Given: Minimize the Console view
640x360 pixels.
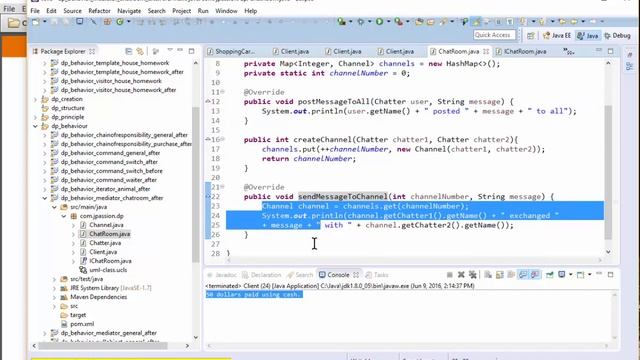Looking at the screenshot, I should (599, 274).
